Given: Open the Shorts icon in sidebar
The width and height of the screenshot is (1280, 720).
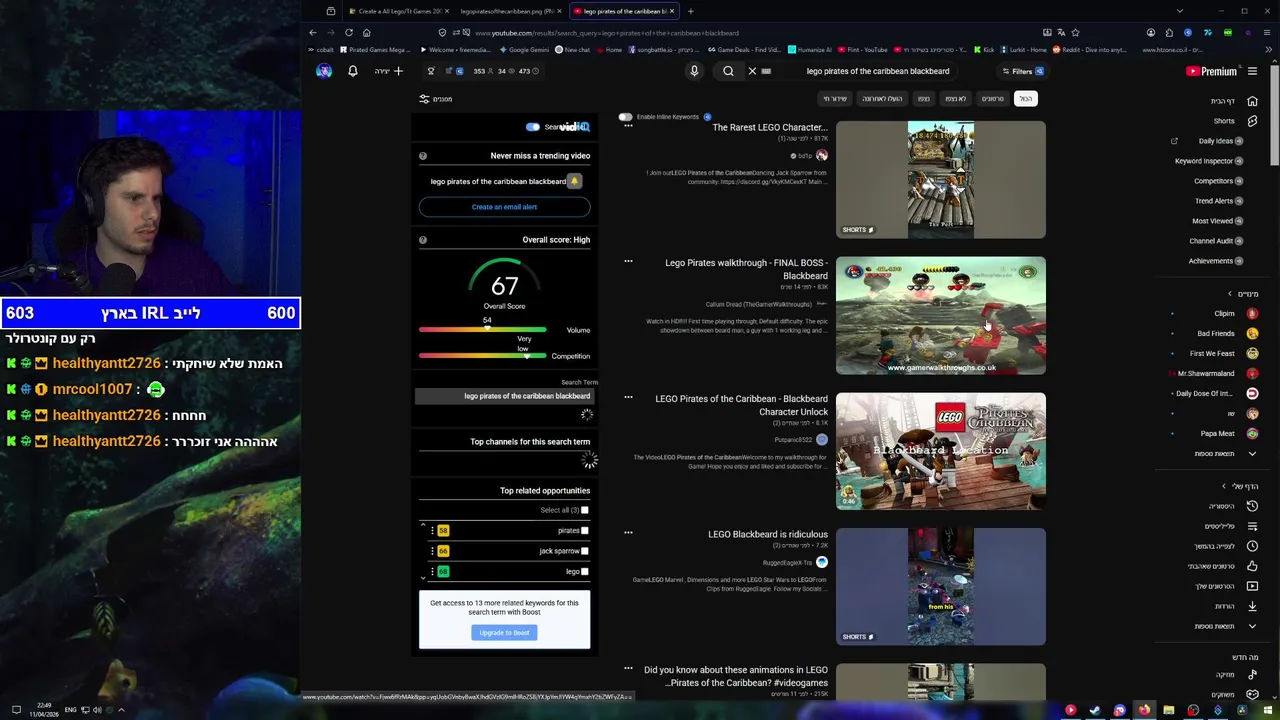Looking at the screenshot, I should 1252,121.
